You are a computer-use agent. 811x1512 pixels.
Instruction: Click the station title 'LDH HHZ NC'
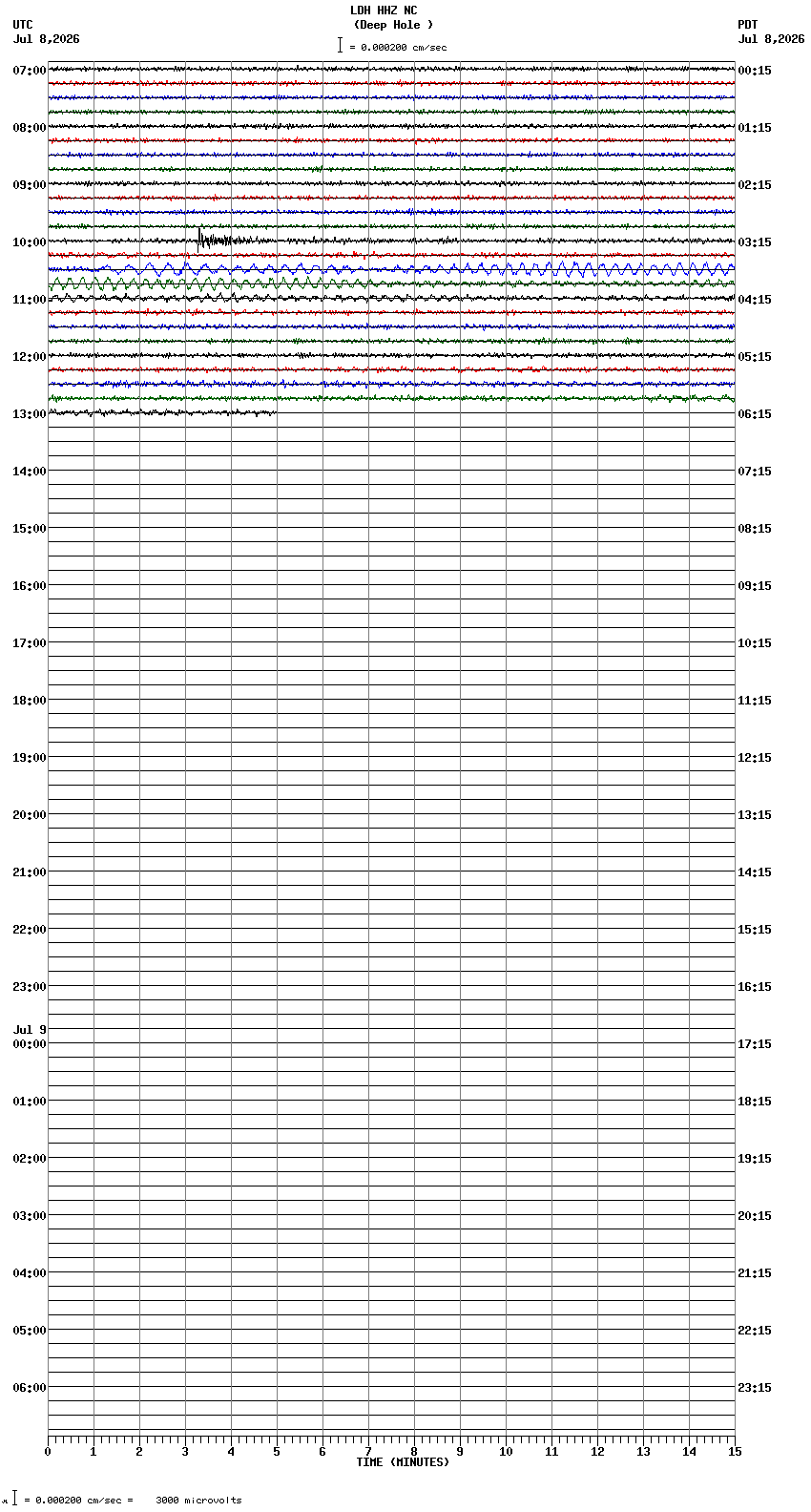384,10
